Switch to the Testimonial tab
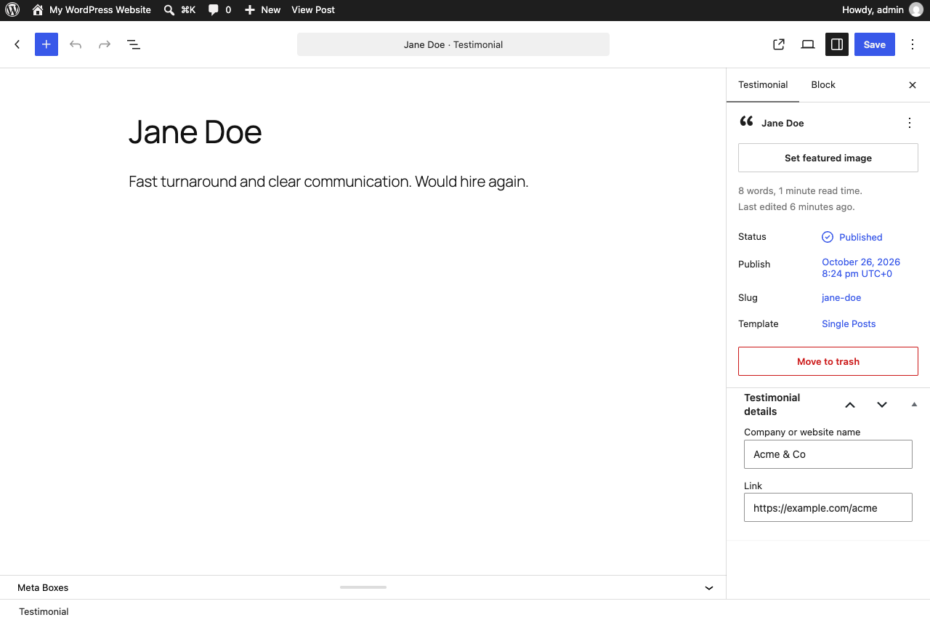 point(763,85)
